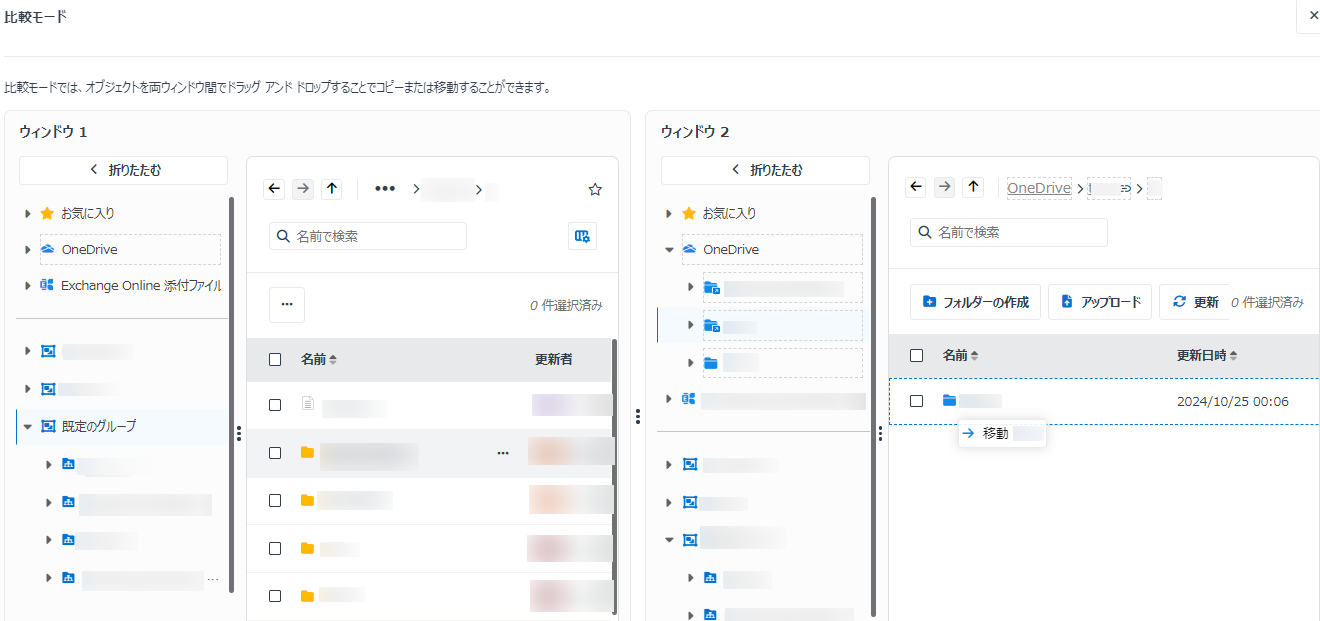The width and height of the screenshot is (1320, 621).
Task: Navigate up one folder level in ウィンドウ 2
Action: (971, 186)
